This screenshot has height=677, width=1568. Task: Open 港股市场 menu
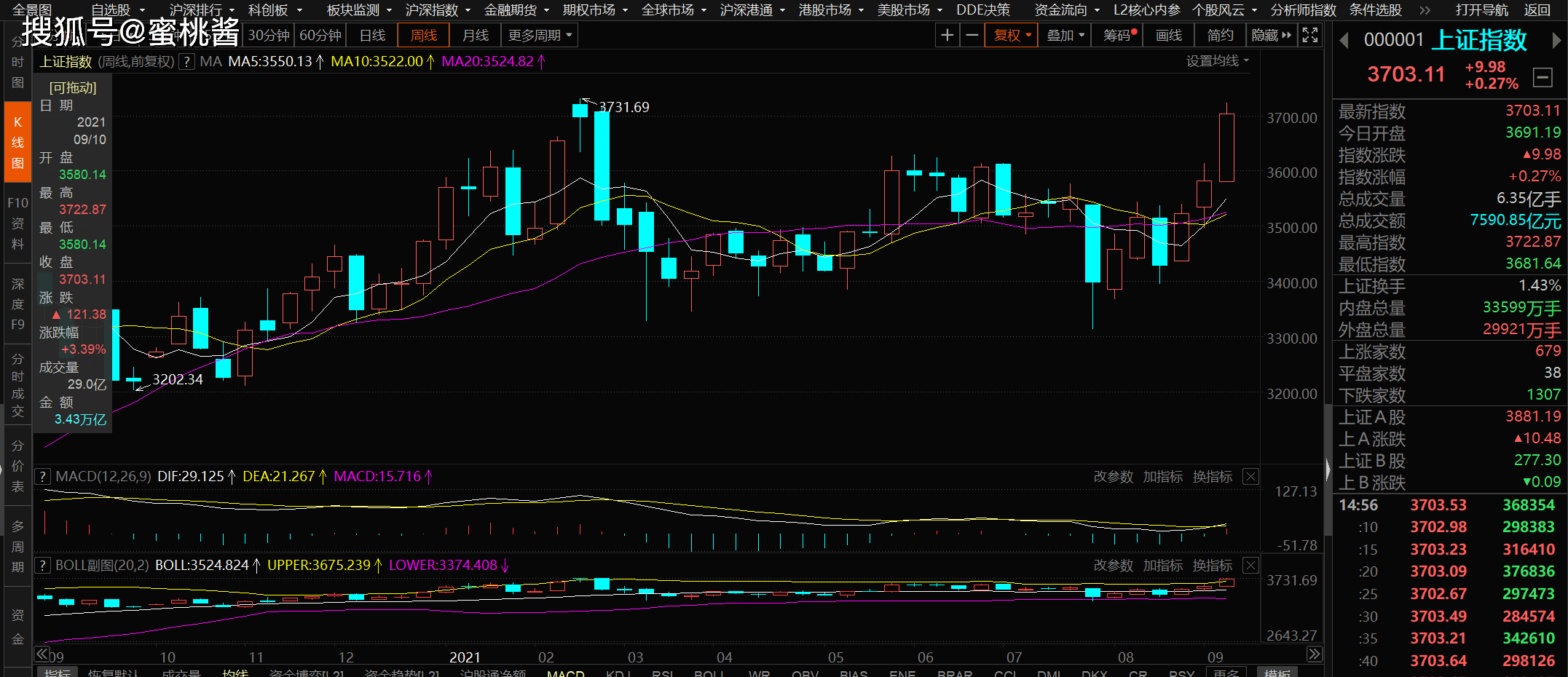click(831, 10)
